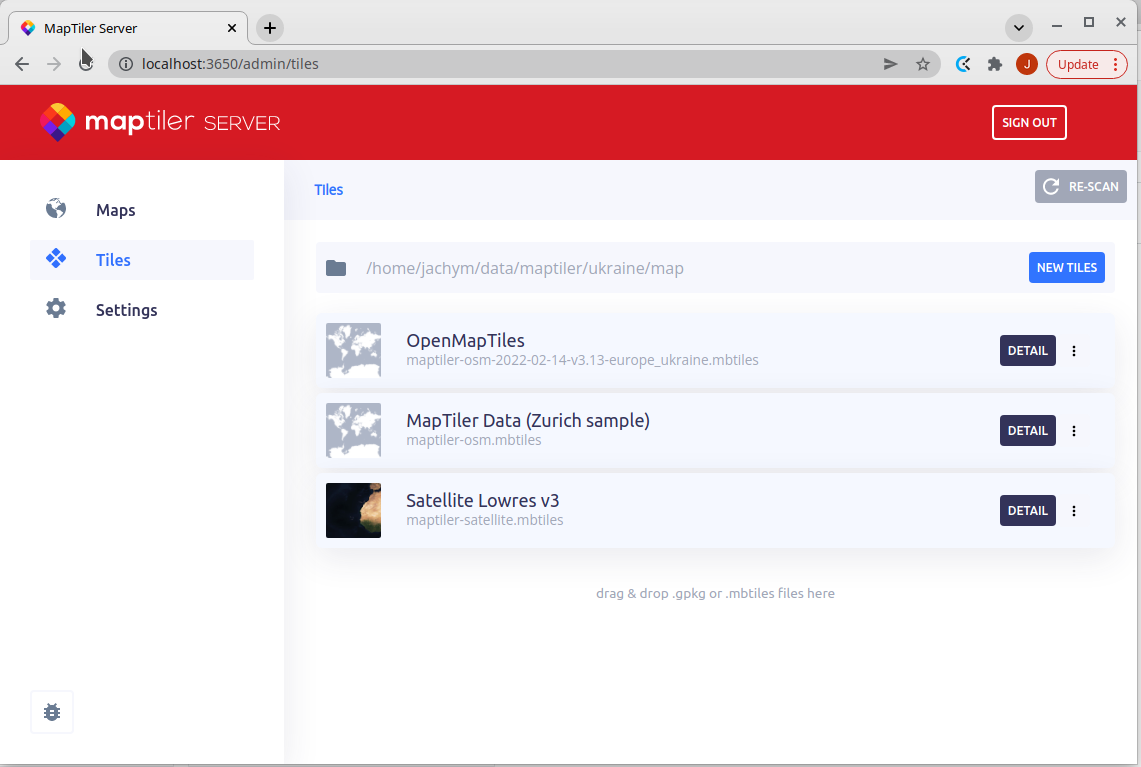
Task: Open more options for MapTiler Data Zurich sample
Action: [1074, 431]
